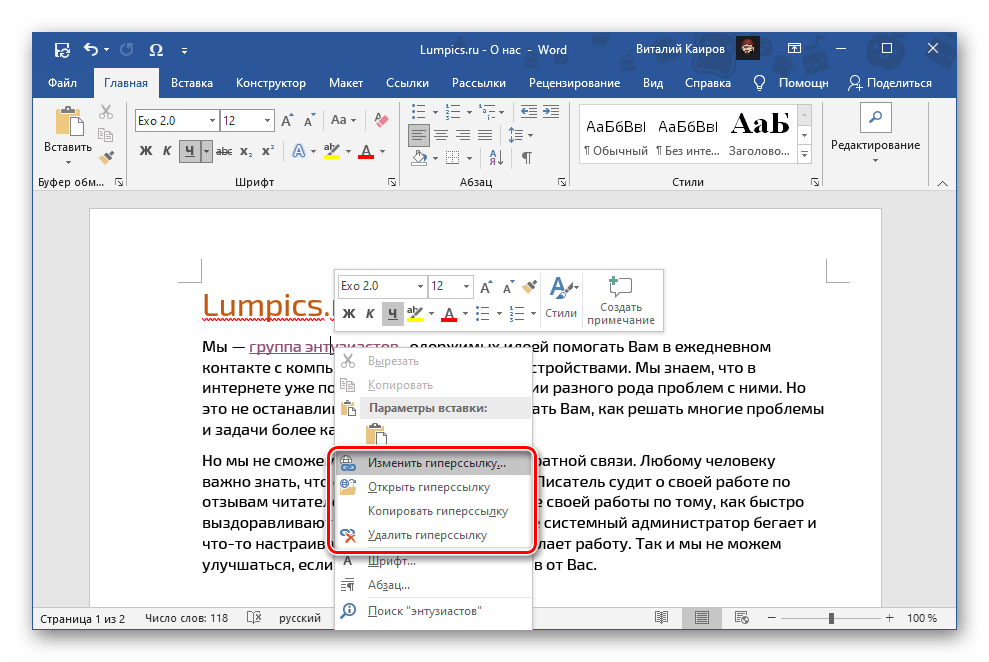The image size is (989, 662).
Task: Click bulleted list icon in ribbon
Action: (x=418, y=112)
